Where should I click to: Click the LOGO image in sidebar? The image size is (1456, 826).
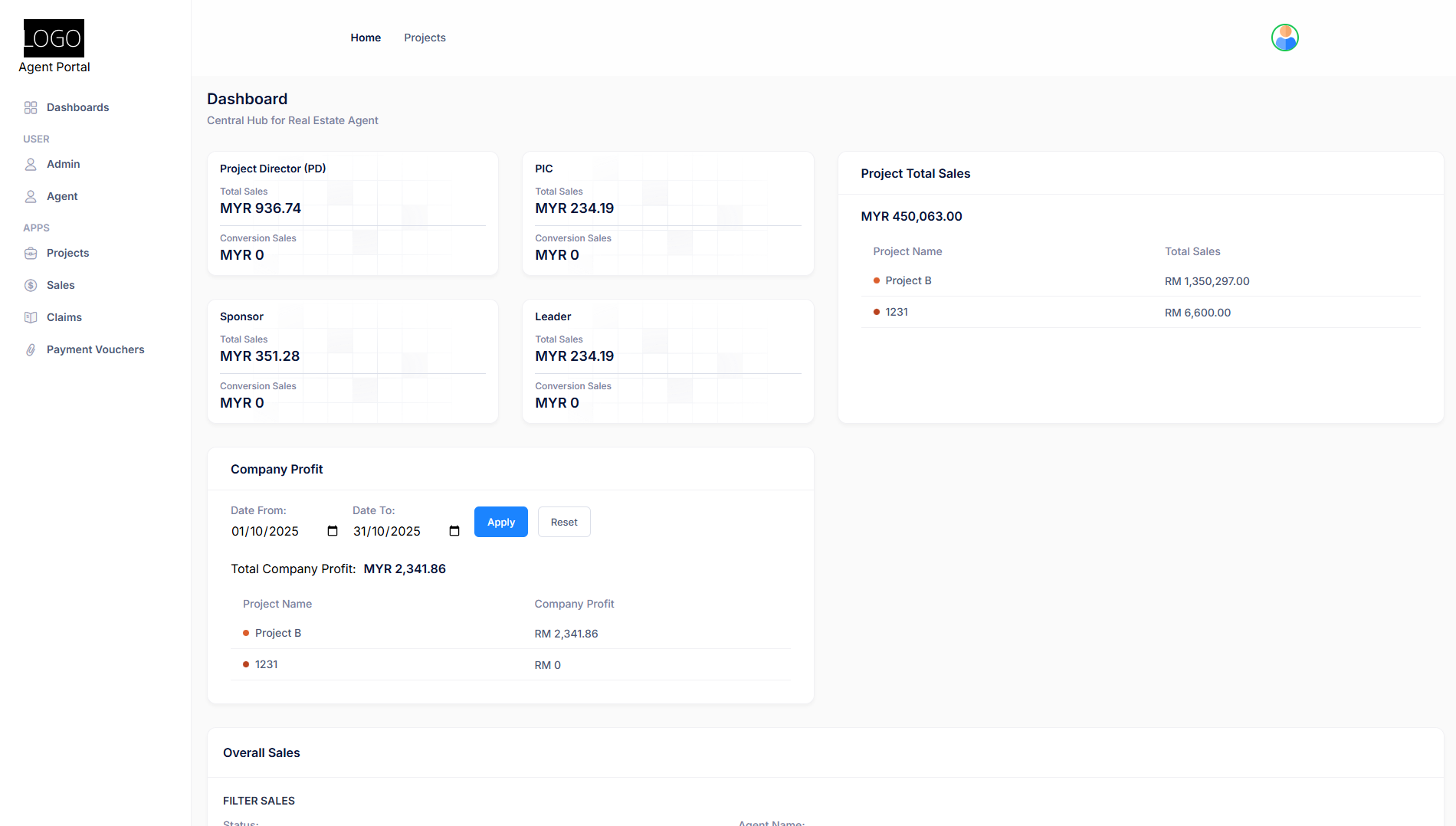tap(54, 38)
